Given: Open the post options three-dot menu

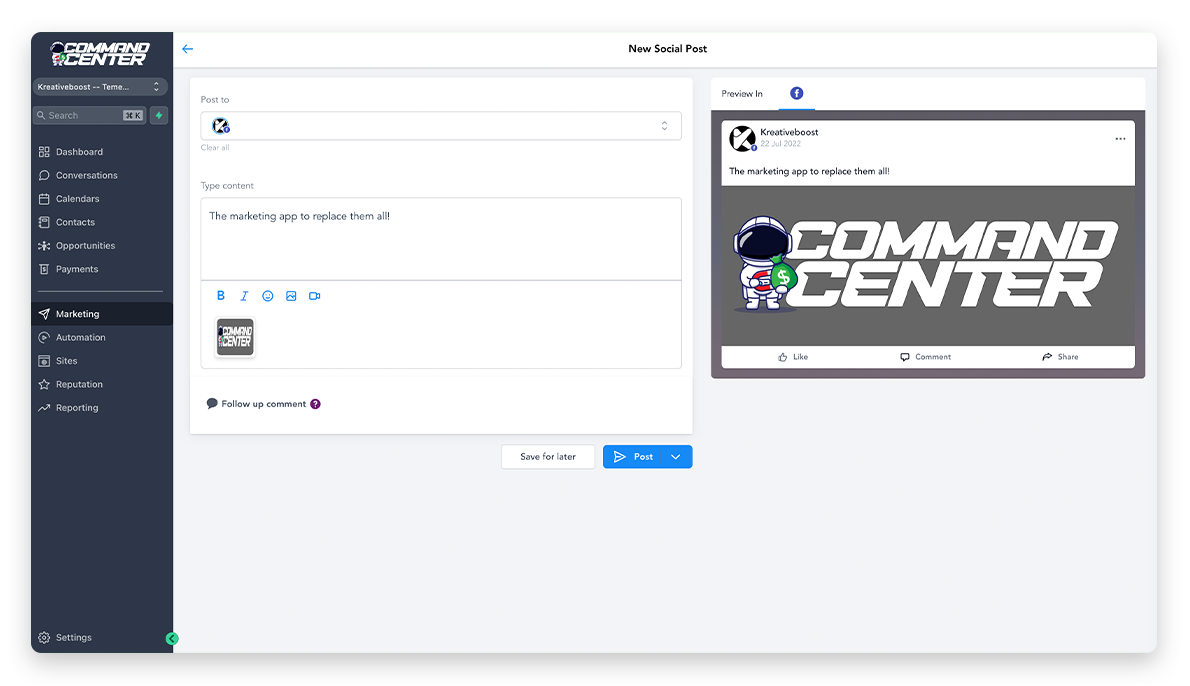Looking at the screenshot, I should (x=1120, y=139).
